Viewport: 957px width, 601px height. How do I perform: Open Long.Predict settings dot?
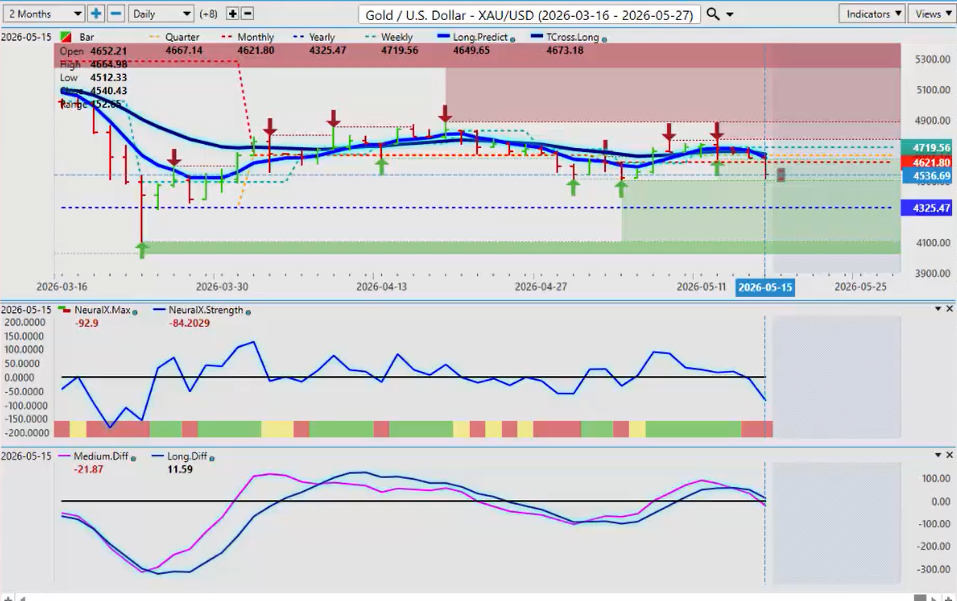tap(513, 40)
